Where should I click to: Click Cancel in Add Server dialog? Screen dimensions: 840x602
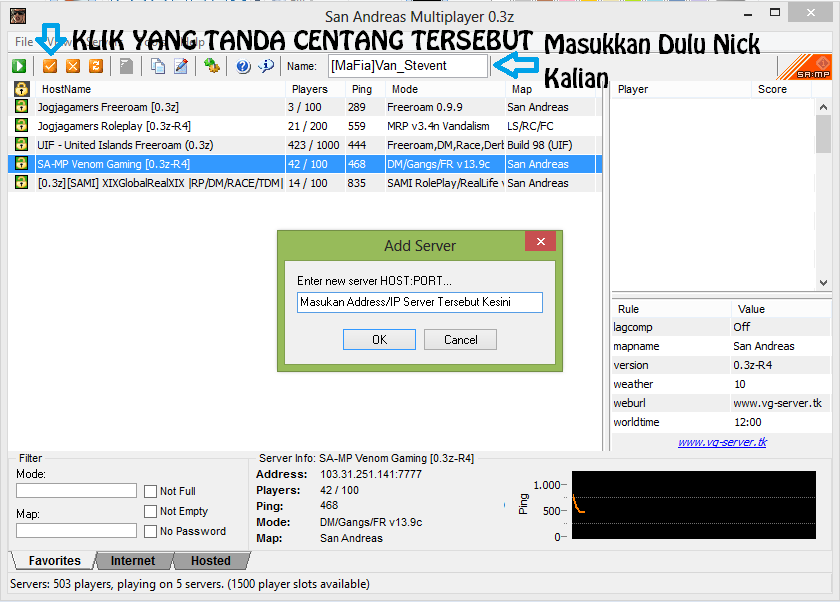(x=461, y=340)
